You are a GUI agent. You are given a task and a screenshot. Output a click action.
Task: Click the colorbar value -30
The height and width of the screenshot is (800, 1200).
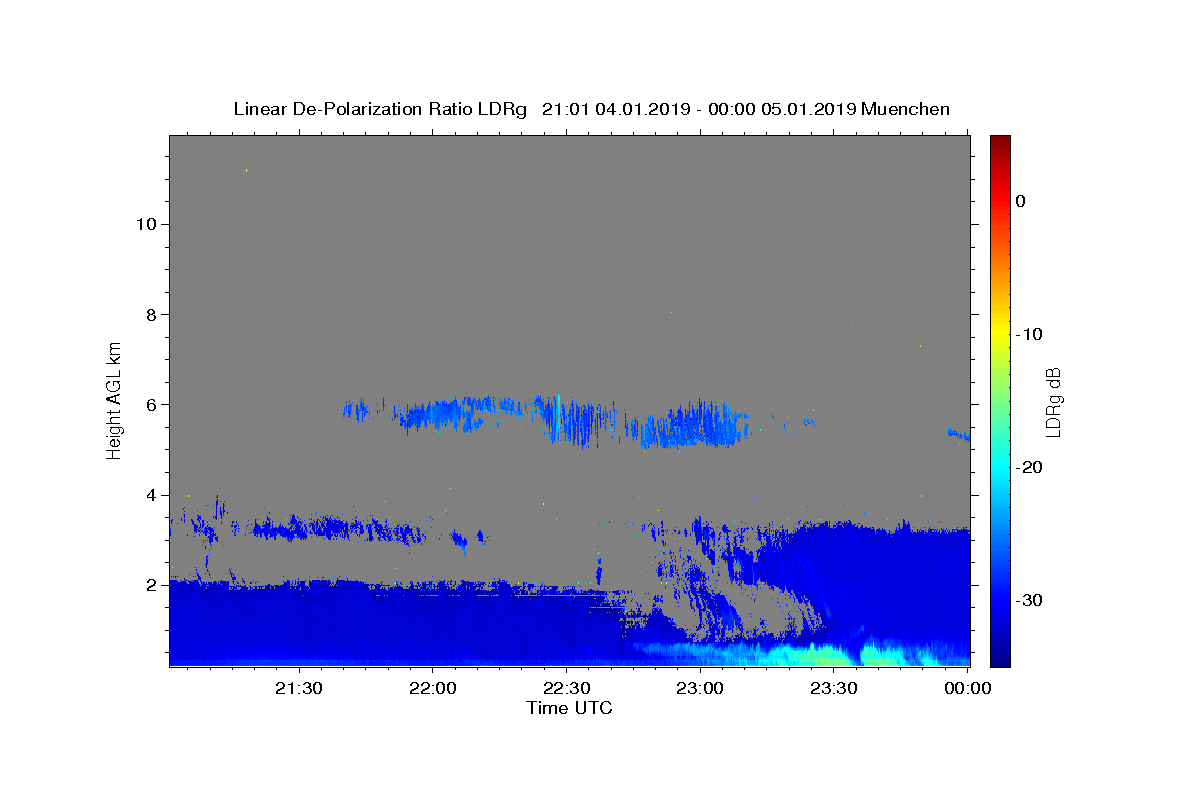(x=1029, y=600)
